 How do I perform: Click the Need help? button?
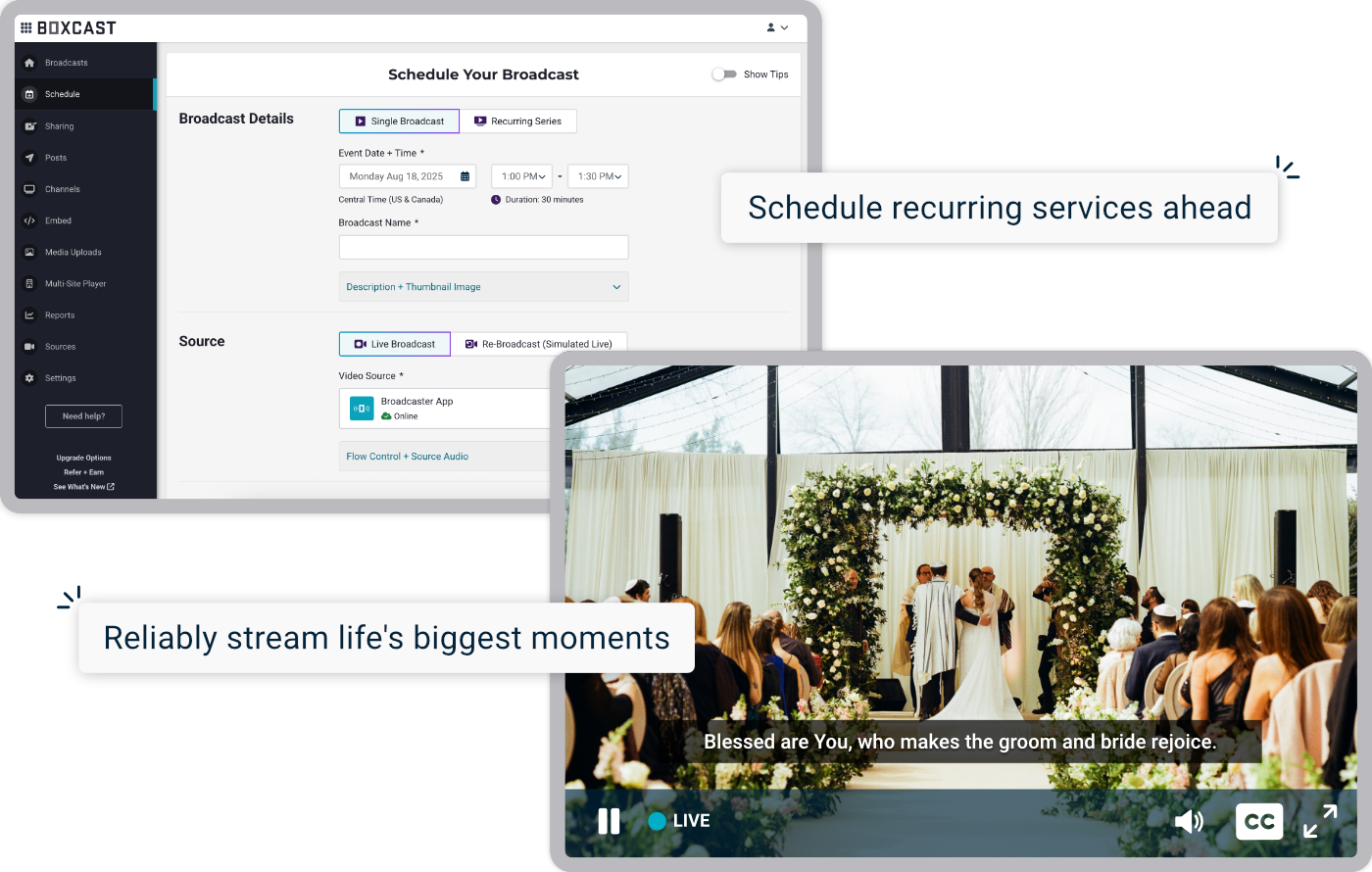coord(83,416)
